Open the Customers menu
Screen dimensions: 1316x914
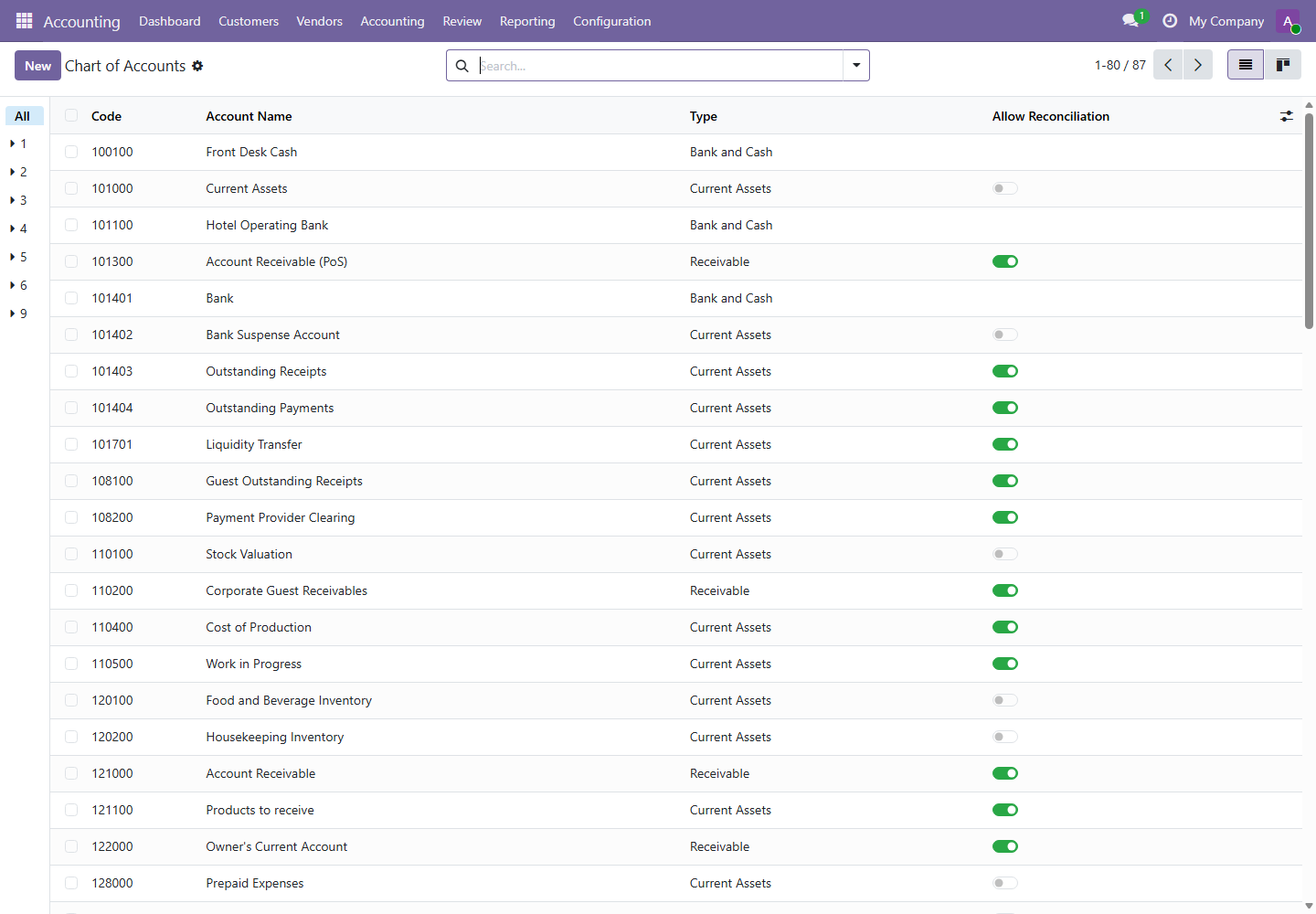coord(249,21)
